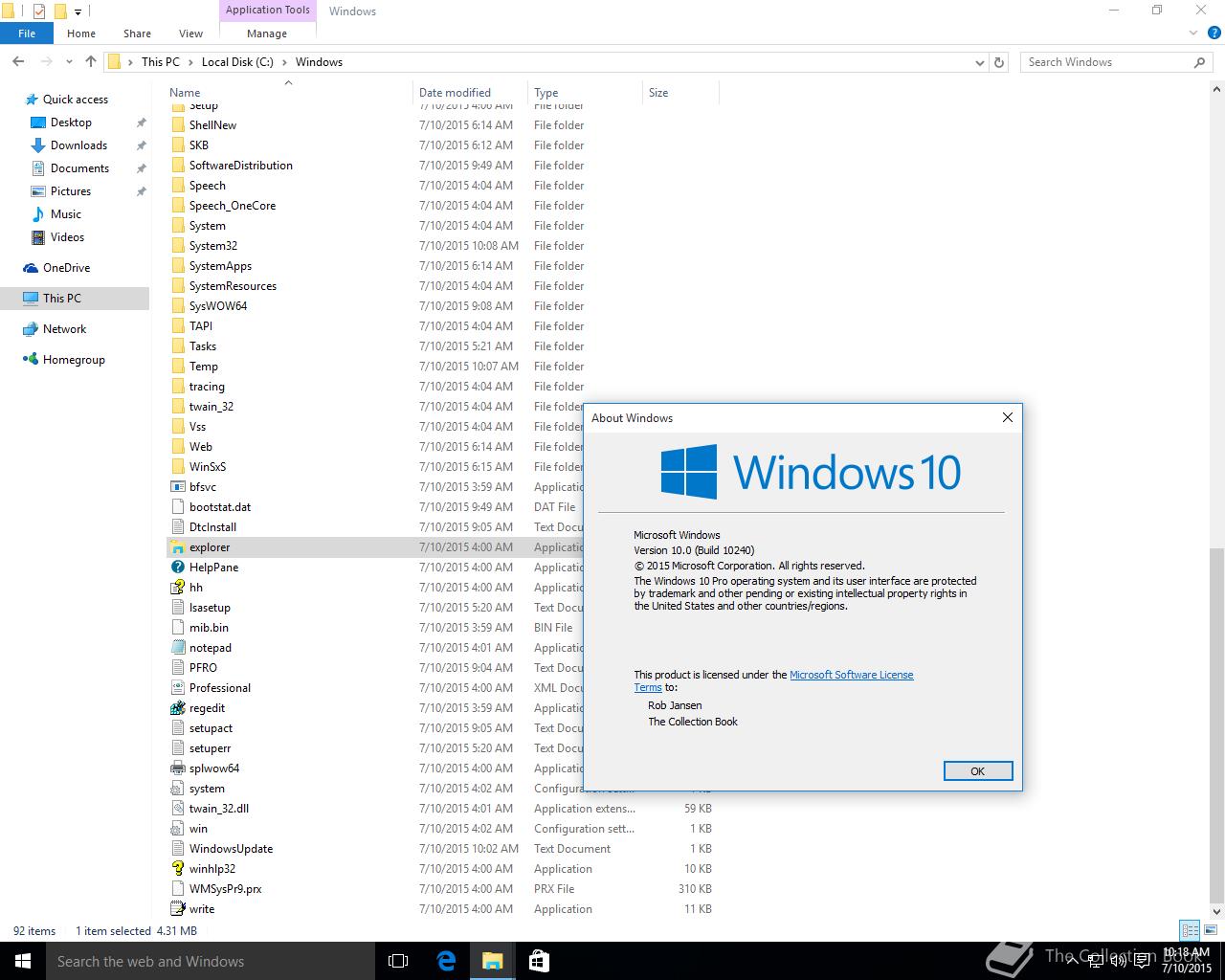1225x980 pixels.
Task: Open the ribbon help icon
Action: 1213,33
